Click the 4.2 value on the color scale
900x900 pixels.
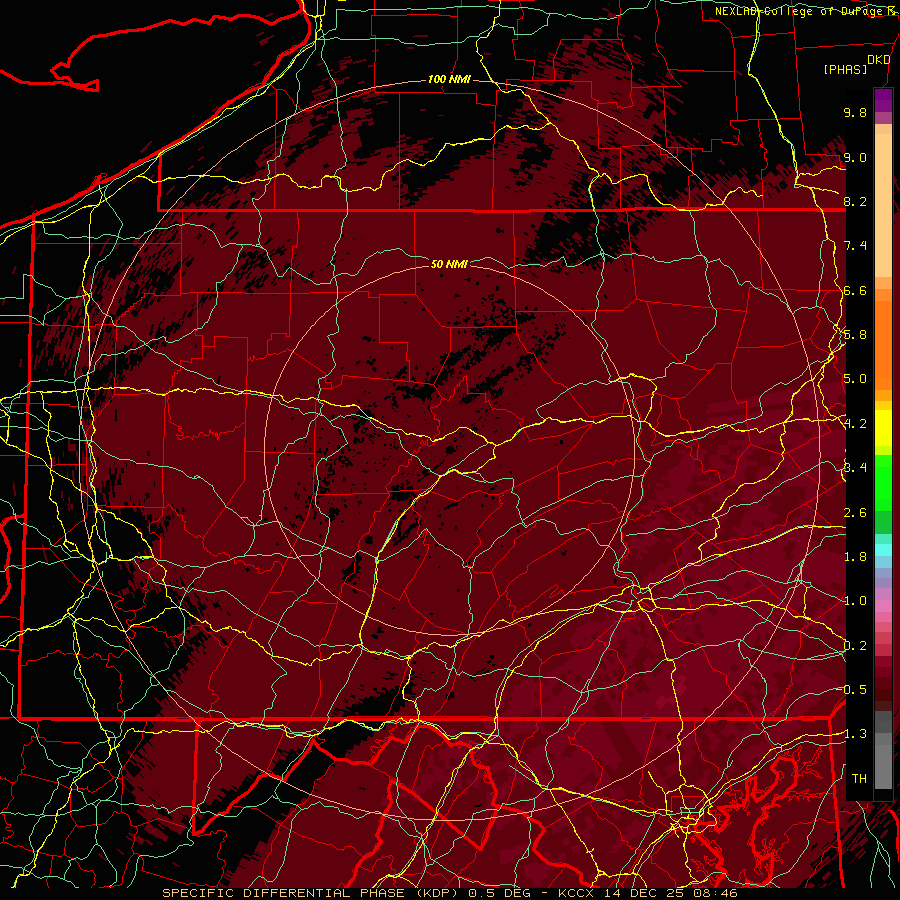coord(855,424)
